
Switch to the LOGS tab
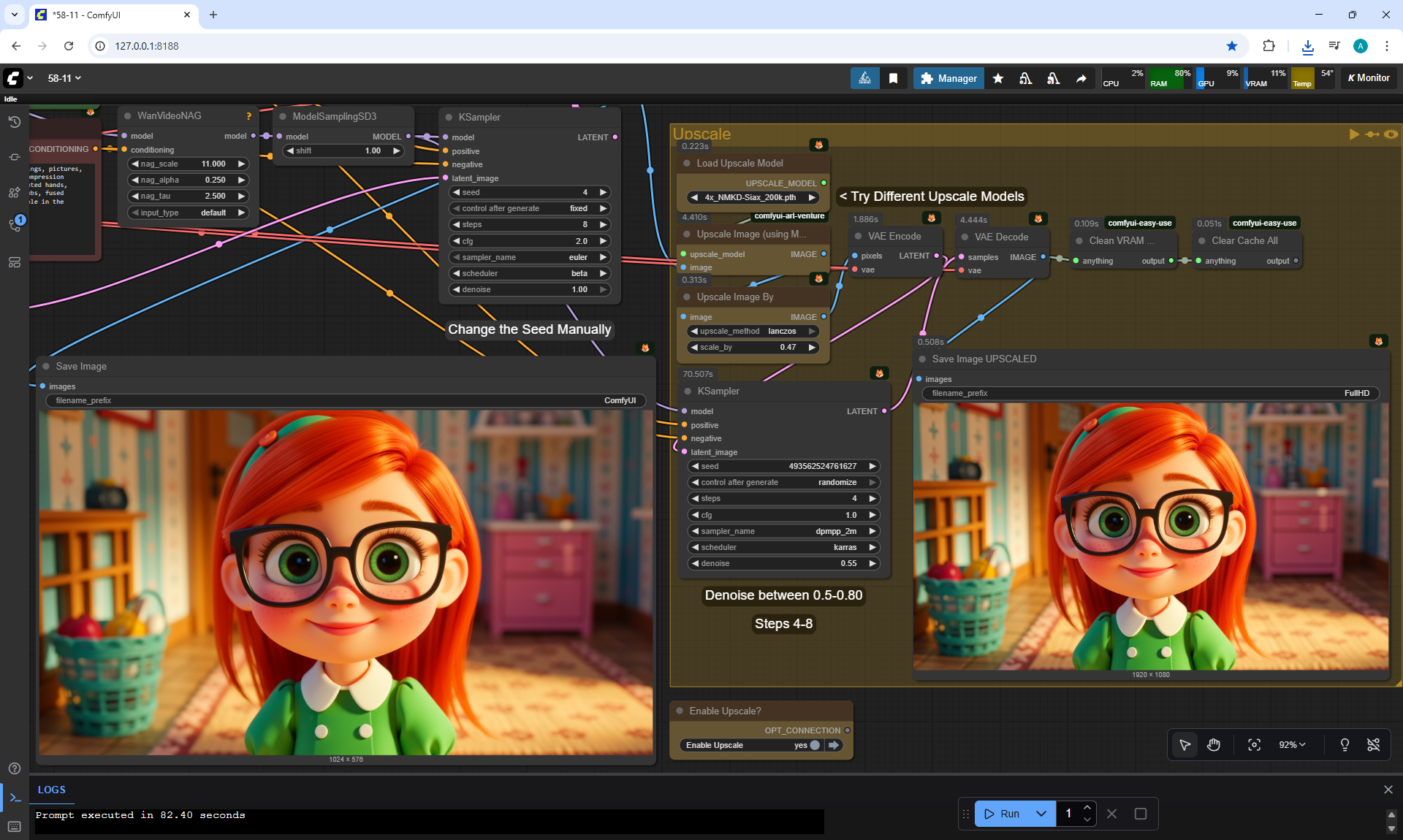coord(51,790)
